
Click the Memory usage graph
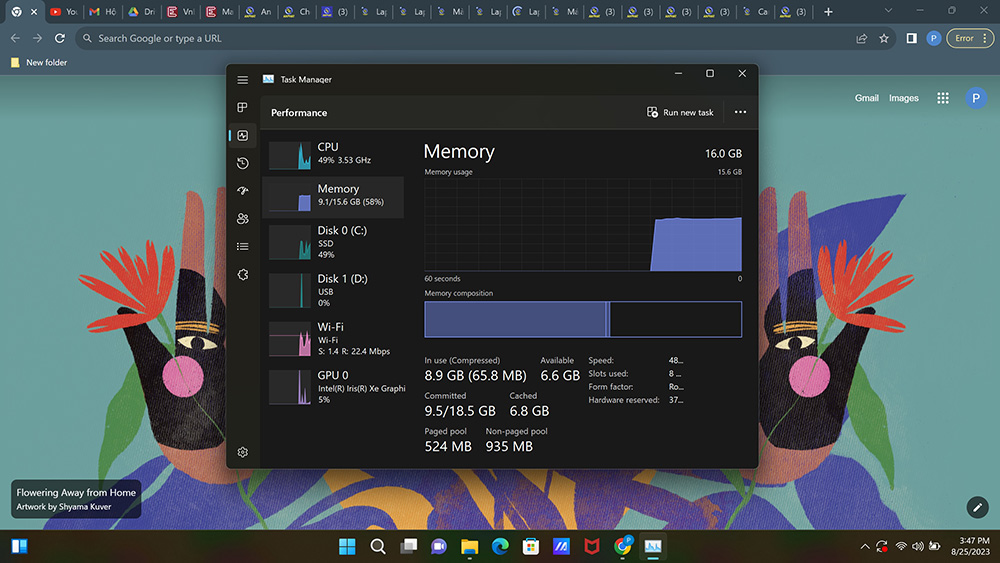click(583, 224)
